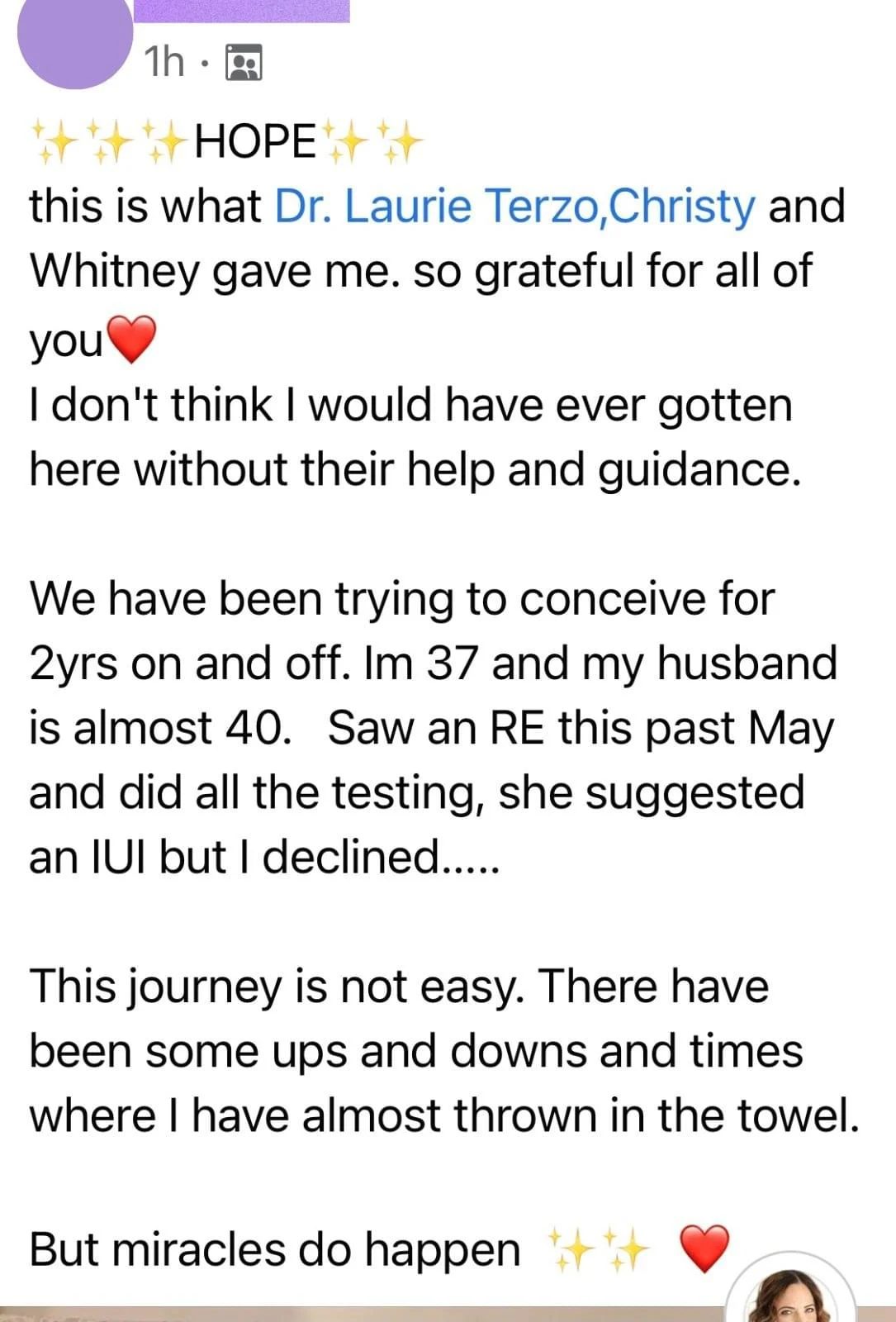Click the HOPE heading text
896x1322 pixels.
[255, 140]
